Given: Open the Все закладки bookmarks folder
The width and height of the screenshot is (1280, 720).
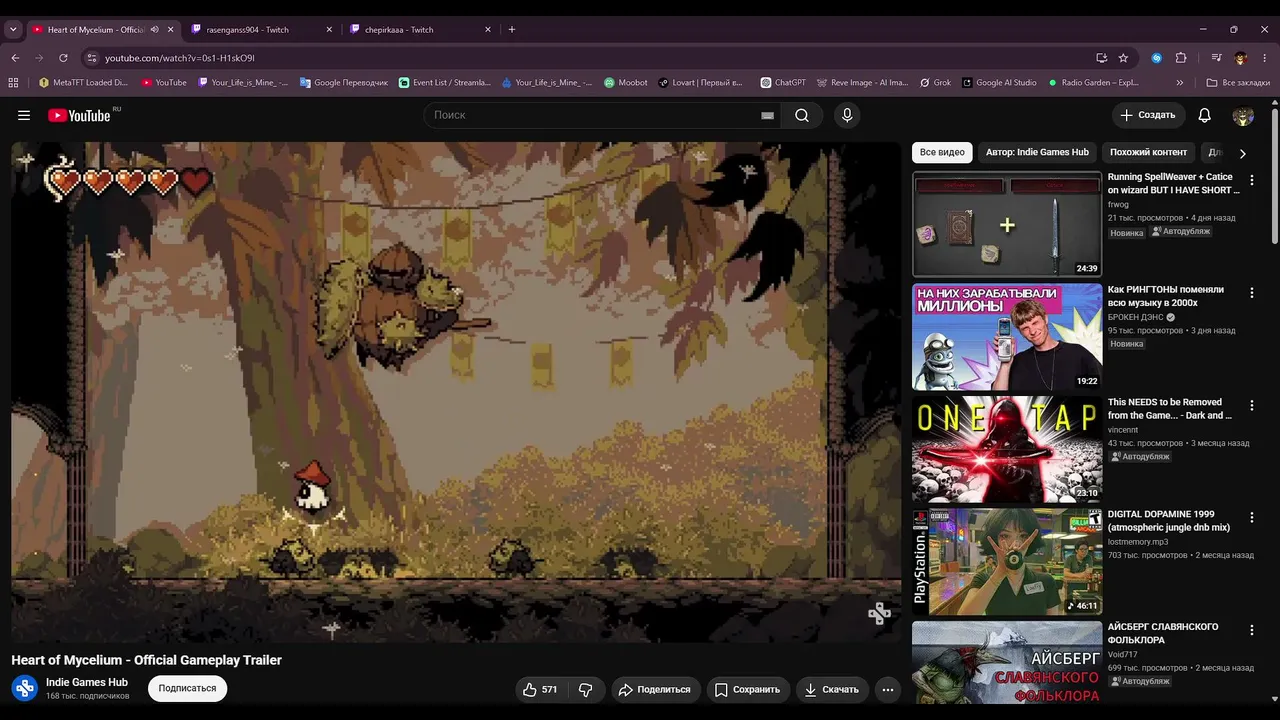Looking at the screenshot, I should pyautogui.click(x=1238, y=83).
